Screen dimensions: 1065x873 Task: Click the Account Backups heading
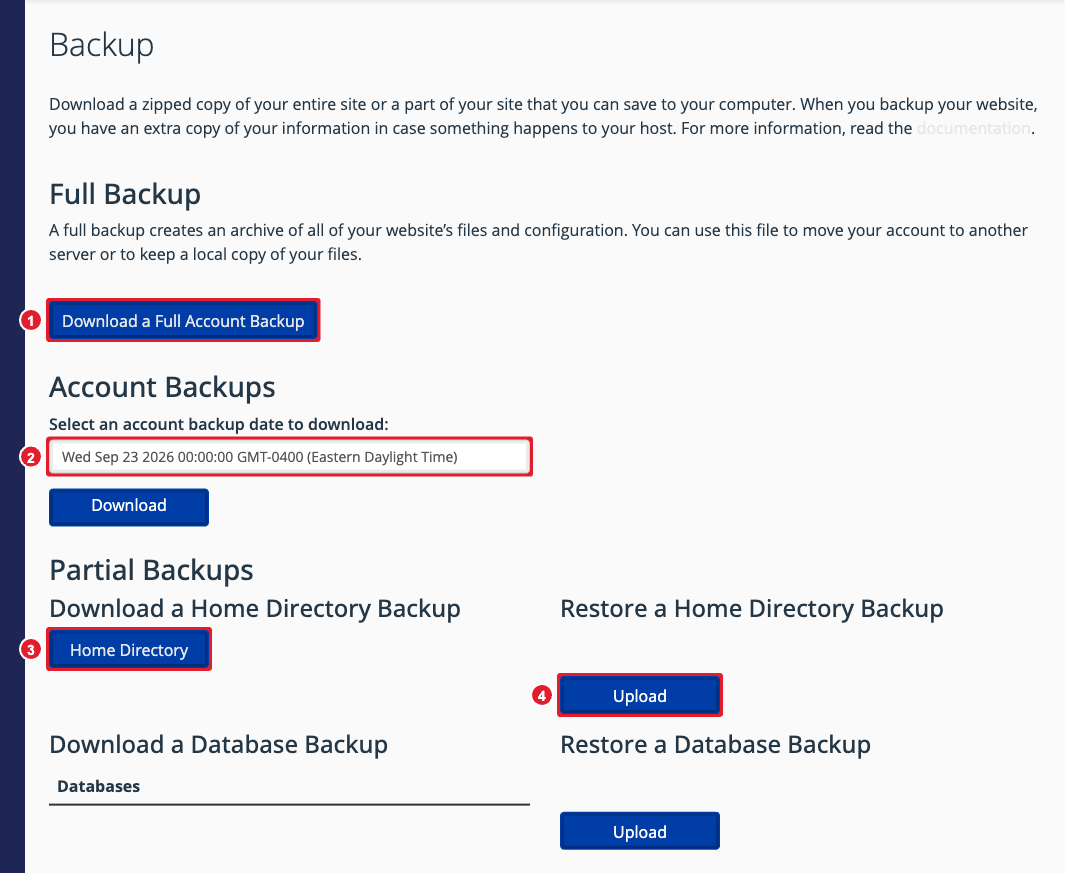point(162,387)
